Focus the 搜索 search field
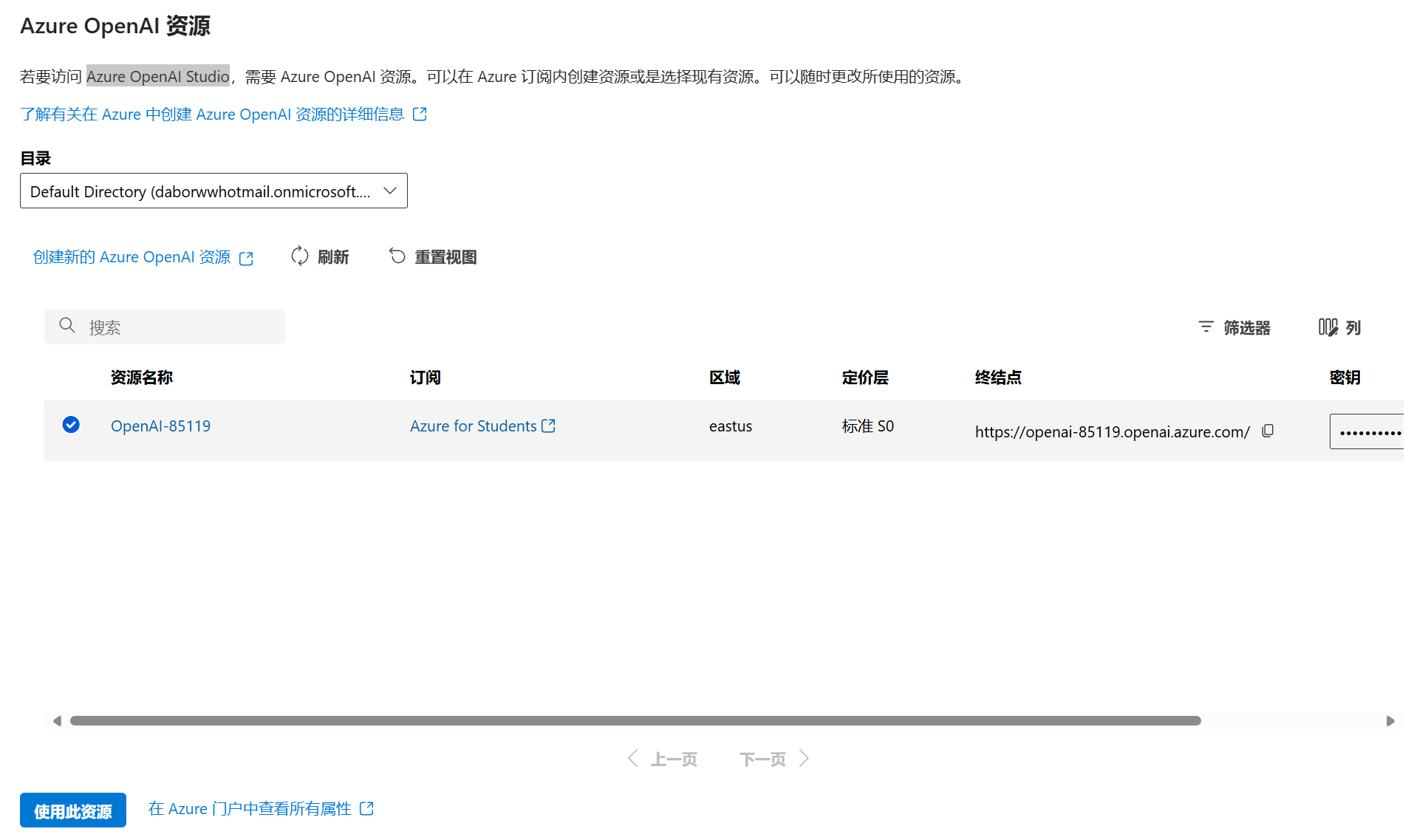The image size is (1425, 840). (x=165, y=327)
